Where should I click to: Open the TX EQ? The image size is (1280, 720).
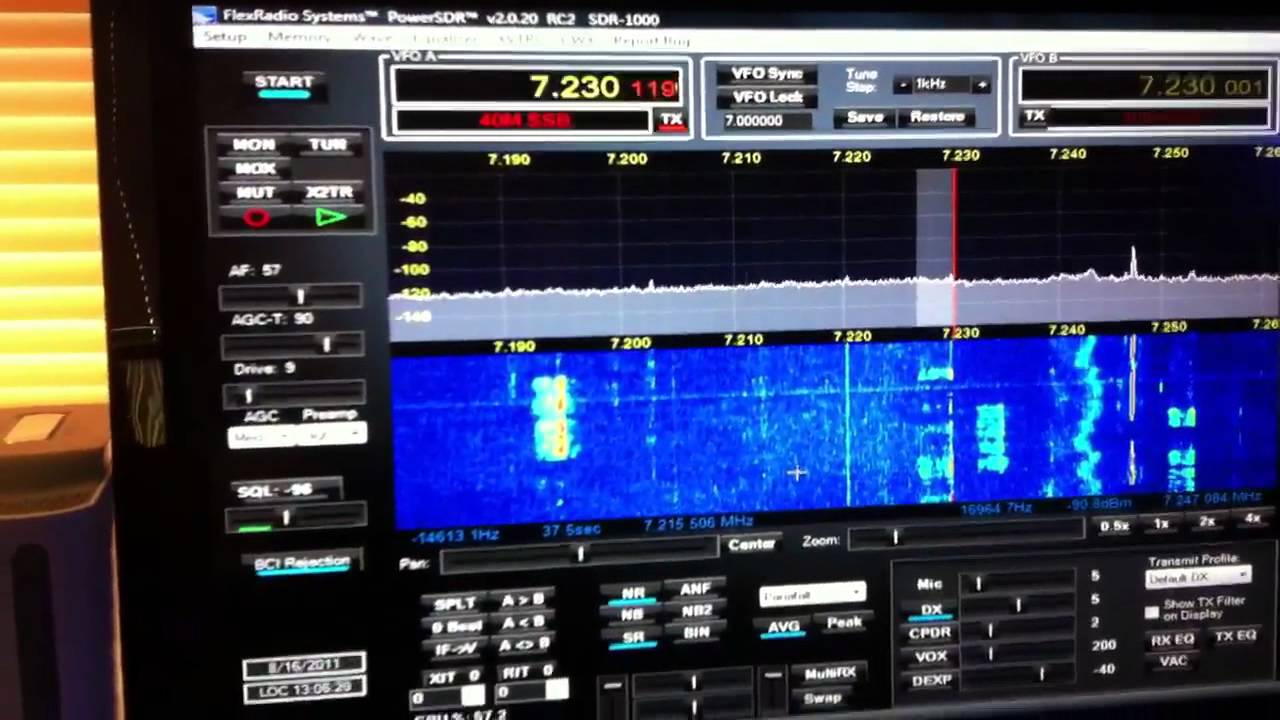1234,636
